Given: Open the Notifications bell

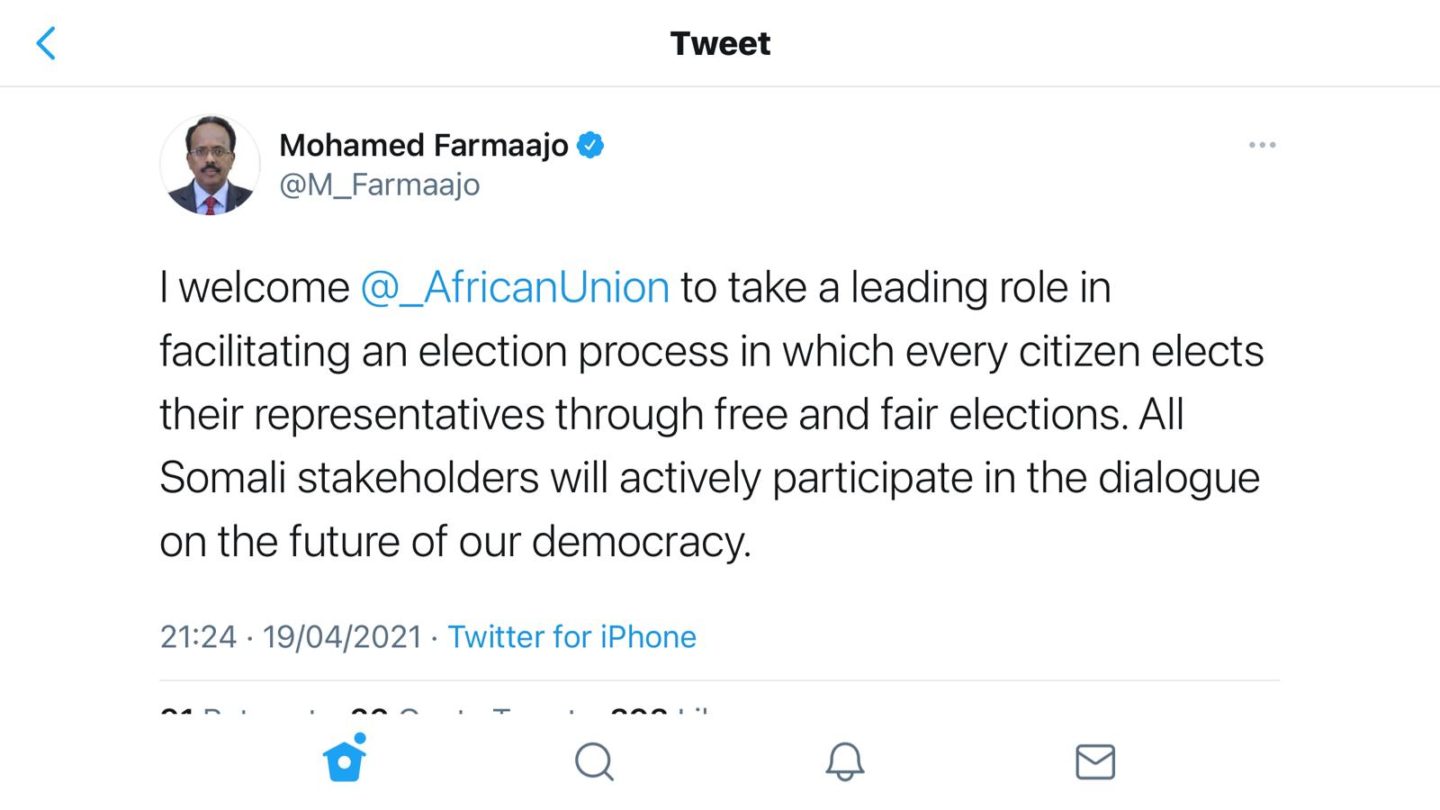Looking at the screenshot, I should [x=845, y=763].
